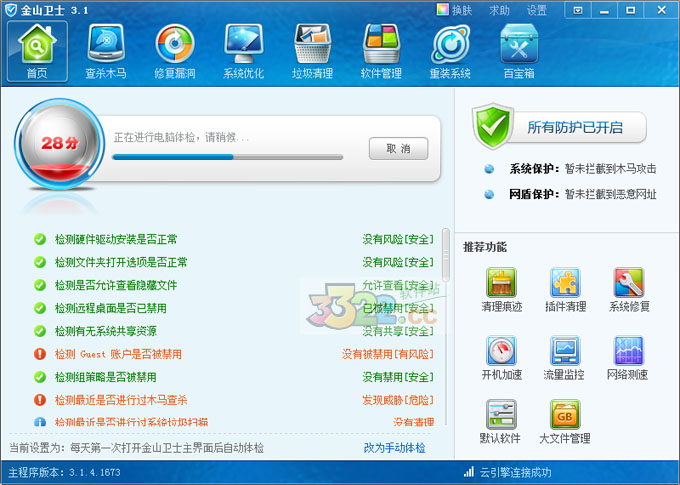680x485 pixels.
Task: Select 检测是否允许查看隐藏文件 row
Action: click(x=233, y=285)
